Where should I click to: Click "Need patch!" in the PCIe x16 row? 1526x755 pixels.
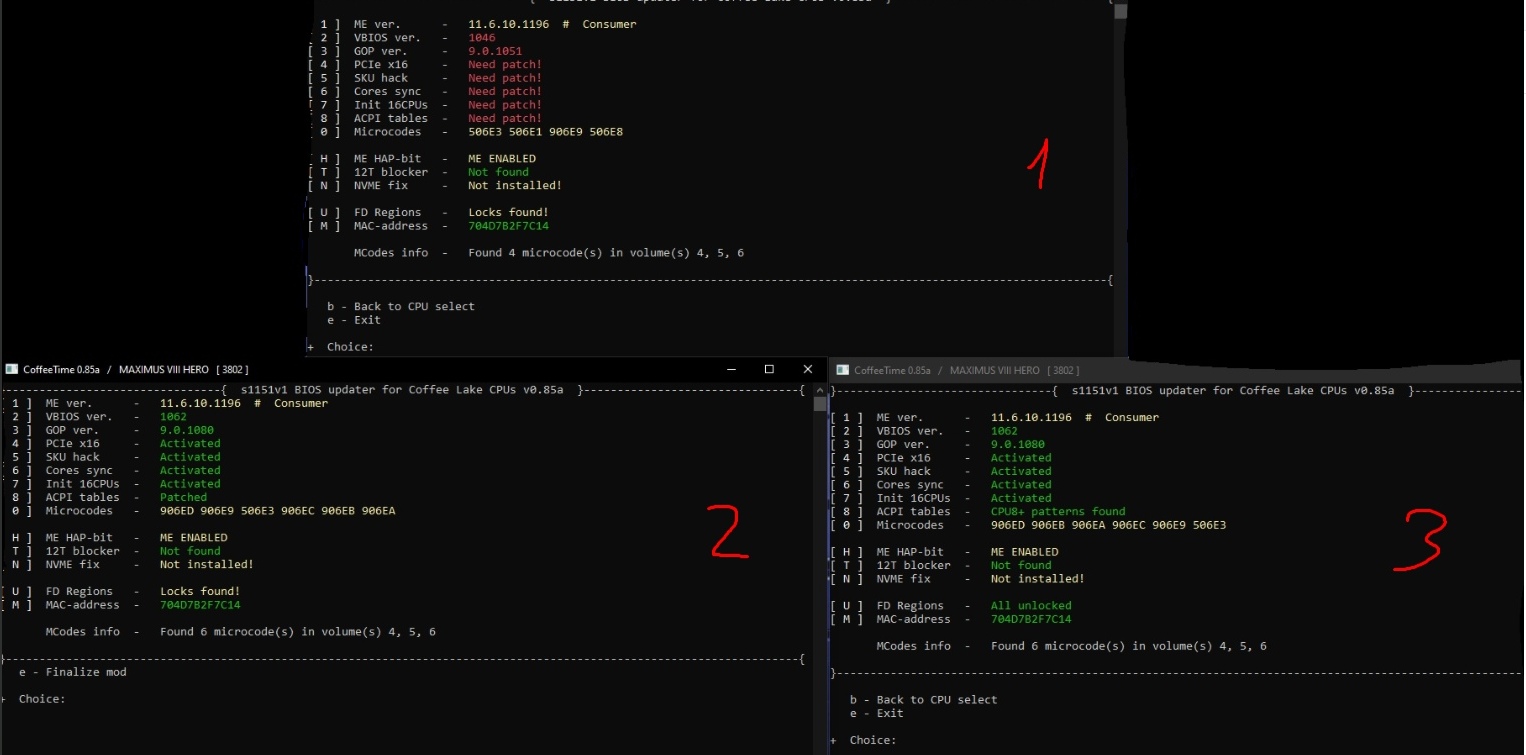(x=505, y=64)
